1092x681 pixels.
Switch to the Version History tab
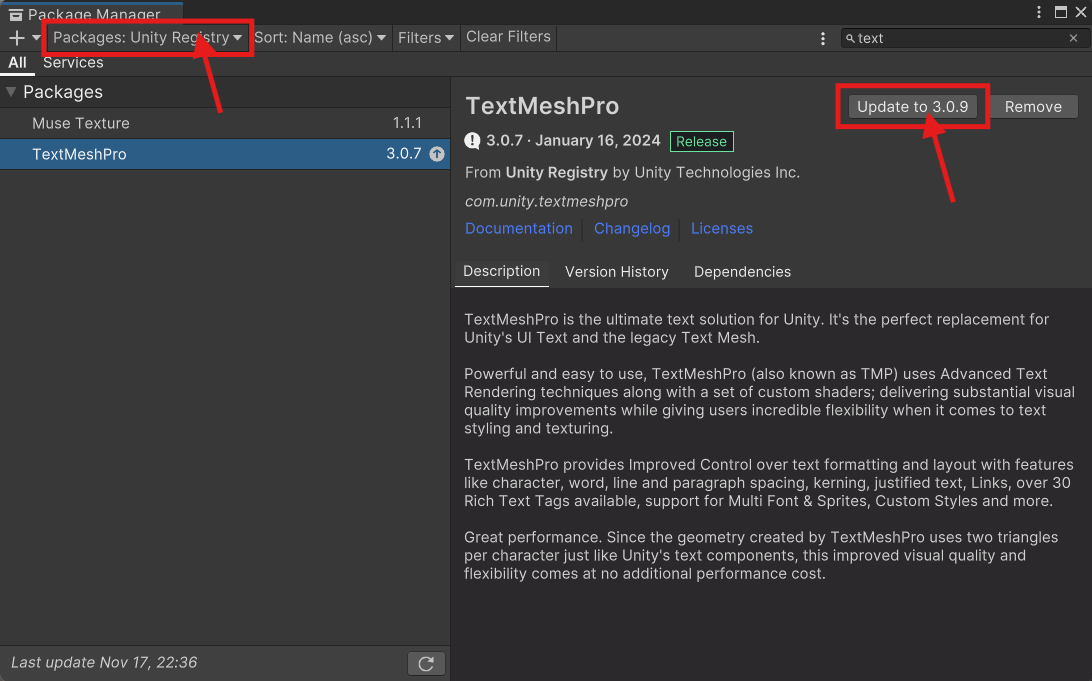616,272
